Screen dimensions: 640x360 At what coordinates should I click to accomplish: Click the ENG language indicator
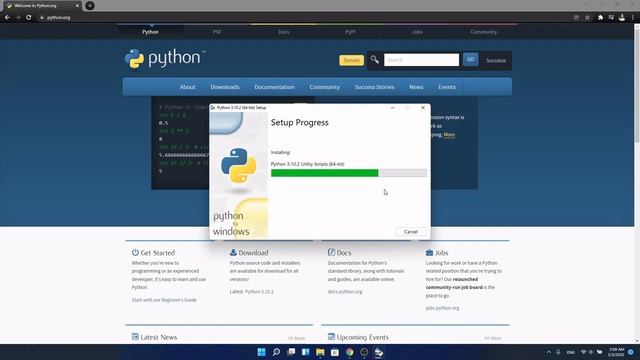571,352
